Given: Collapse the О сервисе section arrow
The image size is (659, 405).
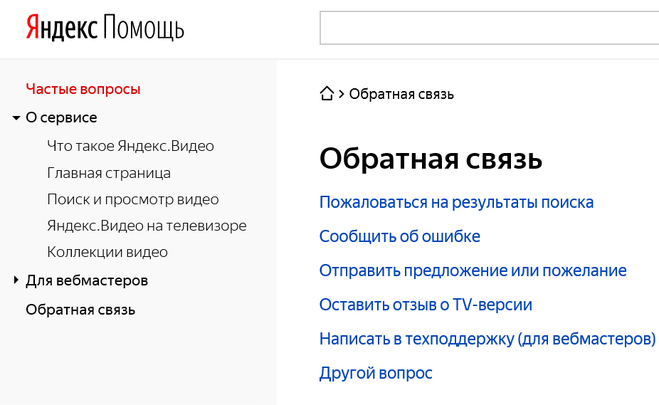Looking at the screenshot, I should coord(16,118).
